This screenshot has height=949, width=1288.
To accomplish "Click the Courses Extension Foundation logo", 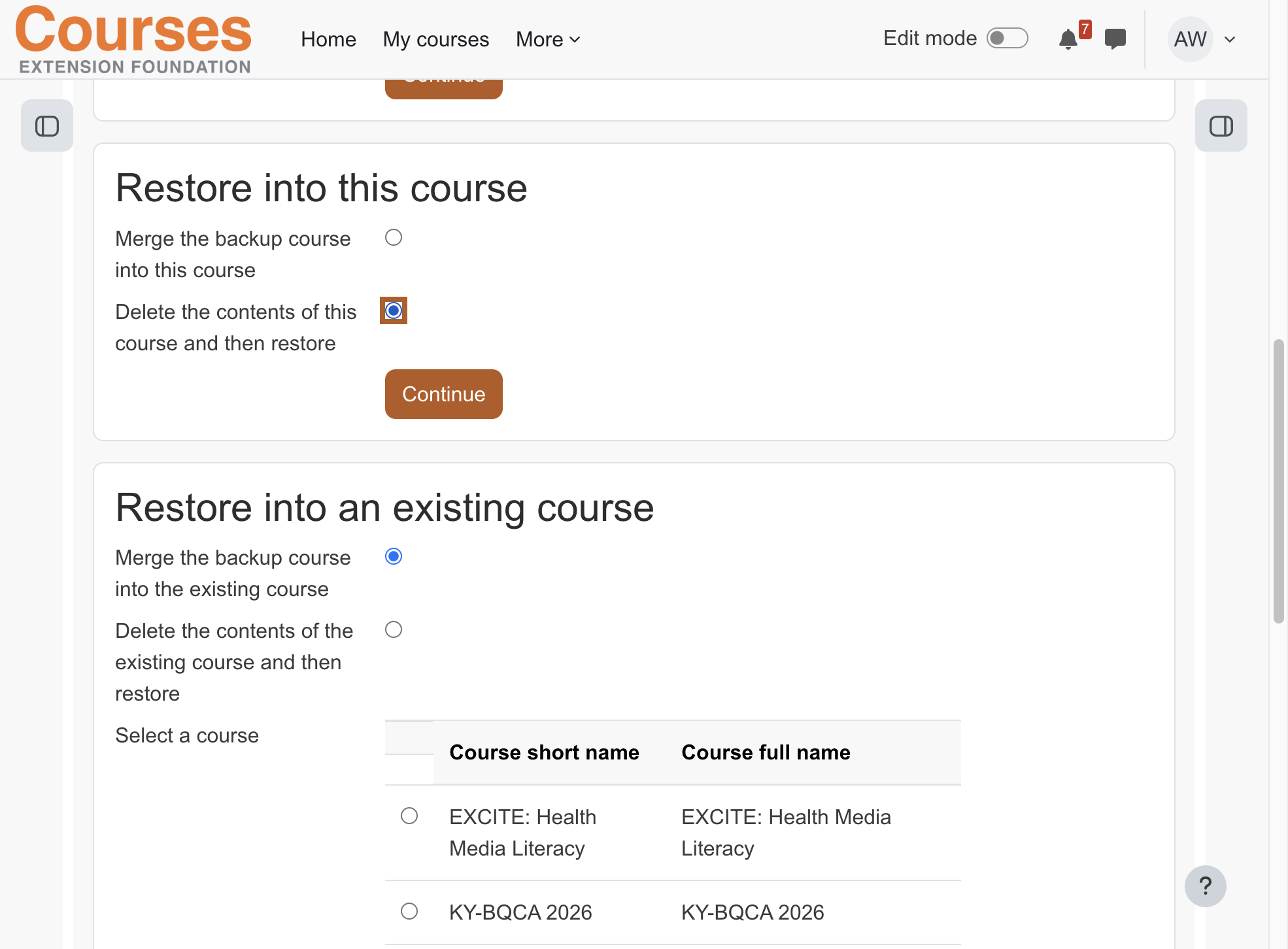I will pyautogui.click(x=133, y=39).
